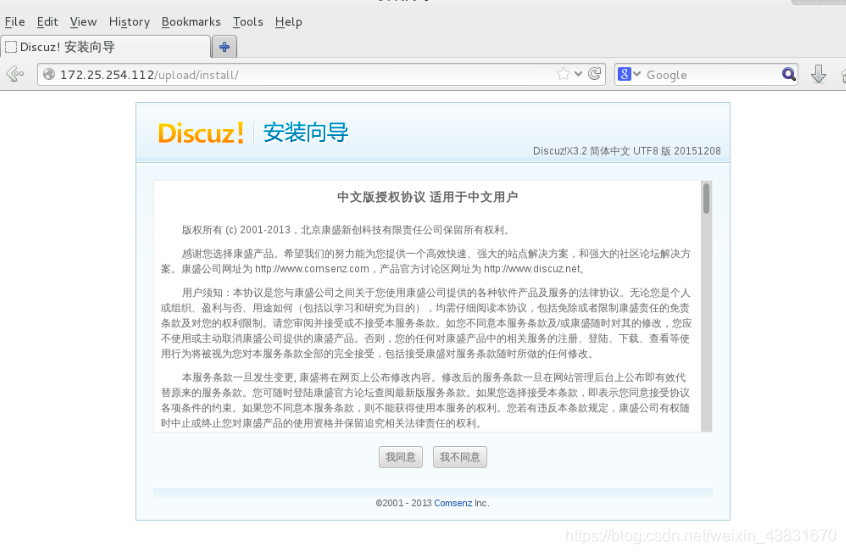Click the search magnifier icon
Screen dimensions: 846x554
(789, 74)
